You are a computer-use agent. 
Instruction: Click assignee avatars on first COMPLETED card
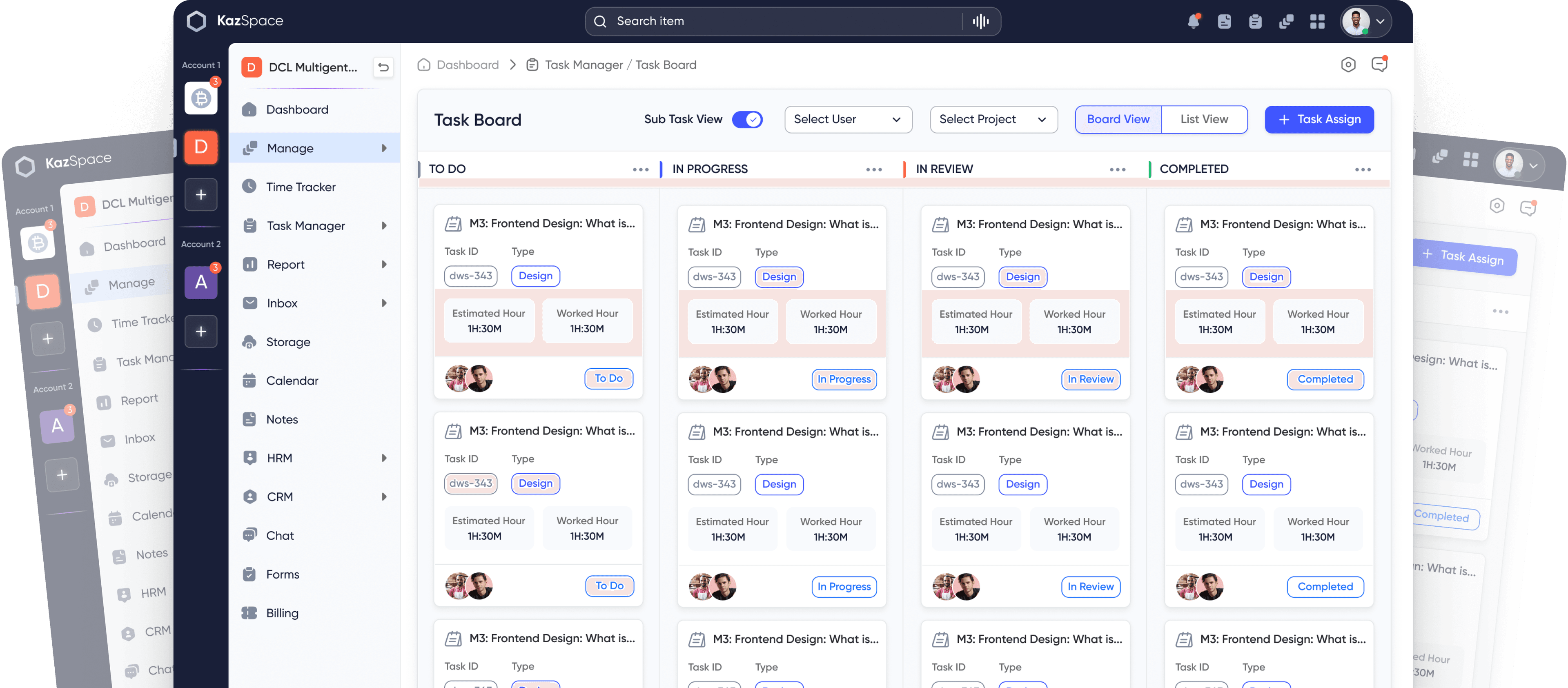coord(1199,379)
